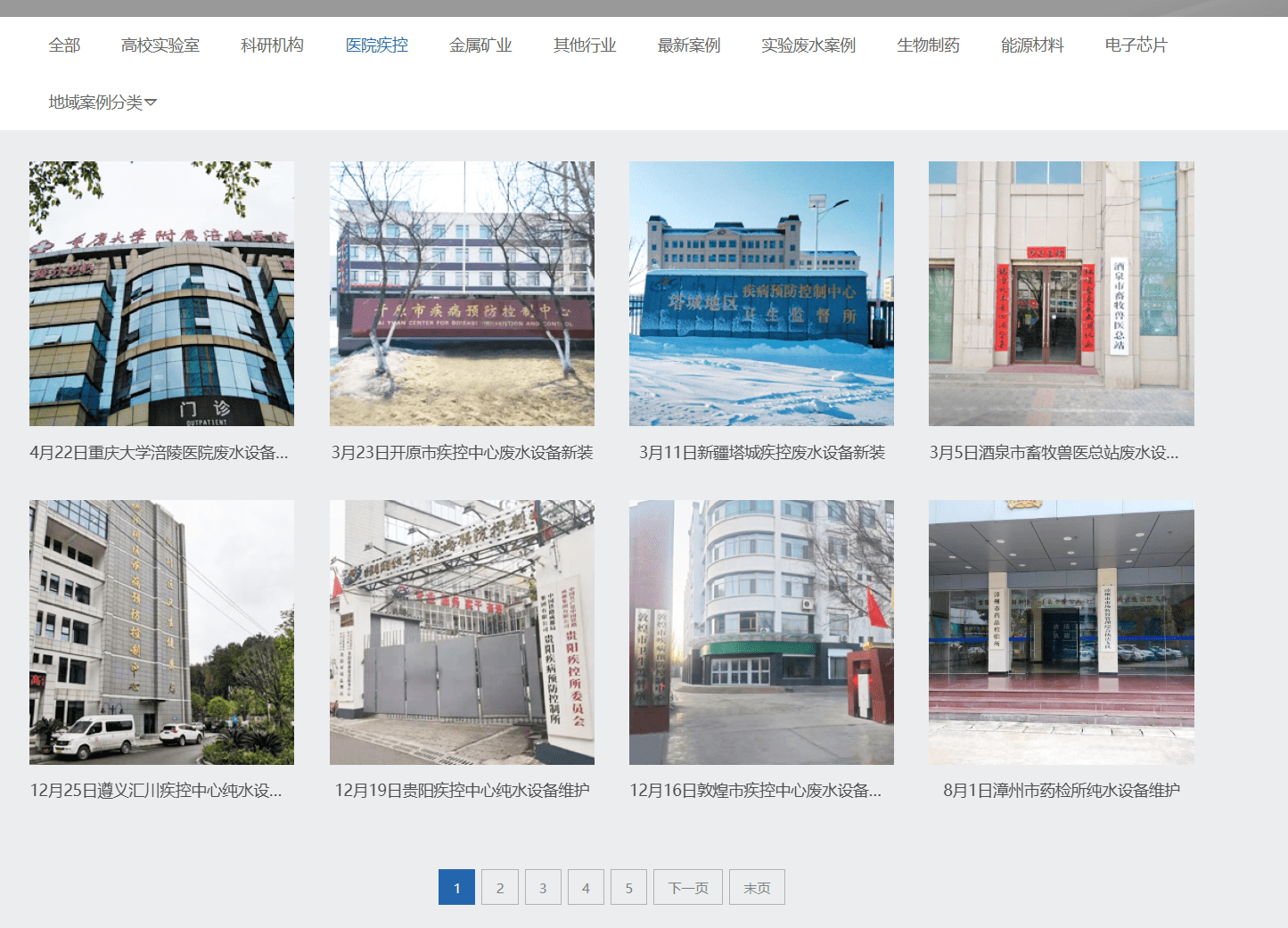
Task: Switch to the 电子芯片 tab
Action: point(1136,45)
